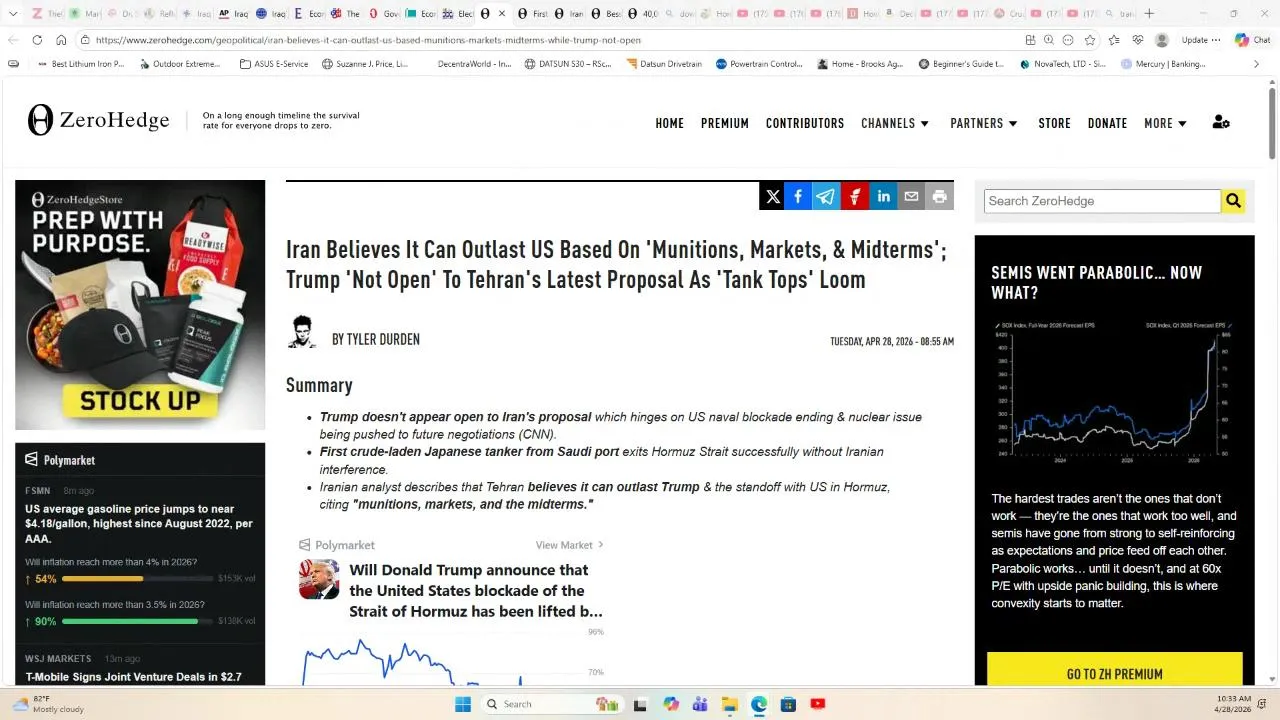Open File Explorer from taskbar
Viewport: 1280px width, 720px height.
point(729,704)
